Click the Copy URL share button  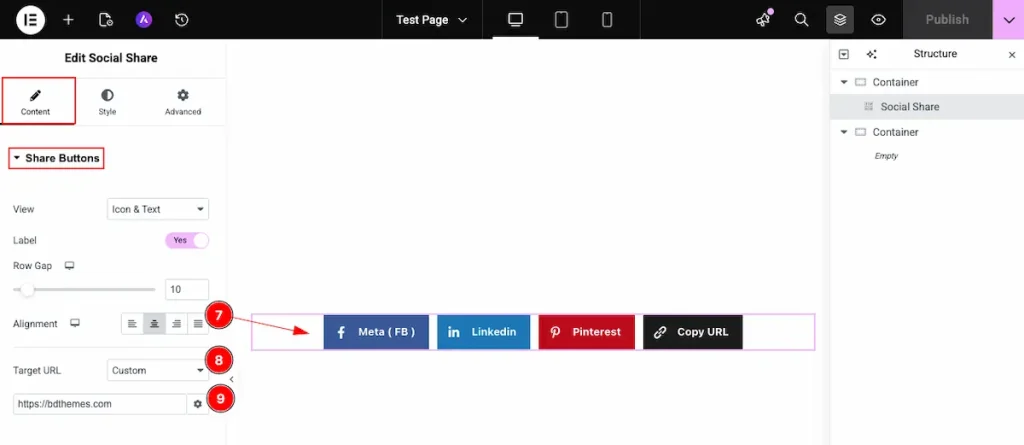pos(693,332)
